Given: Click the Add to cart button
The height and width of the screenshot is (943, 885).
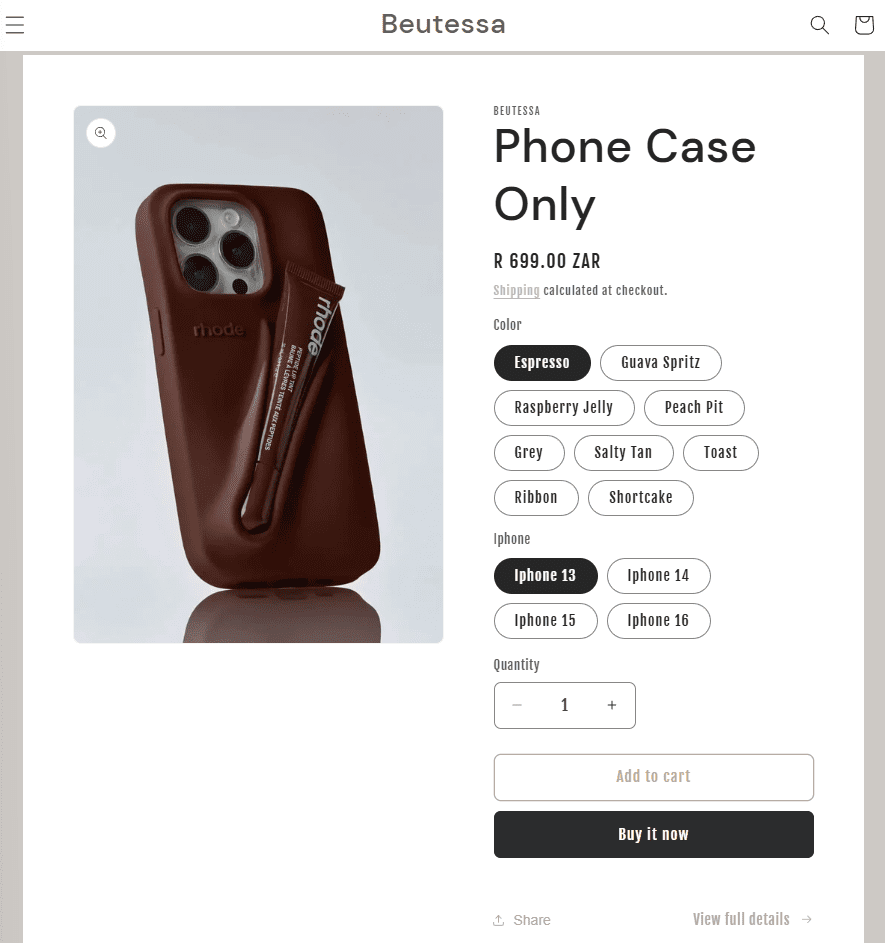Looking at the screenshot, I should 654,777.
